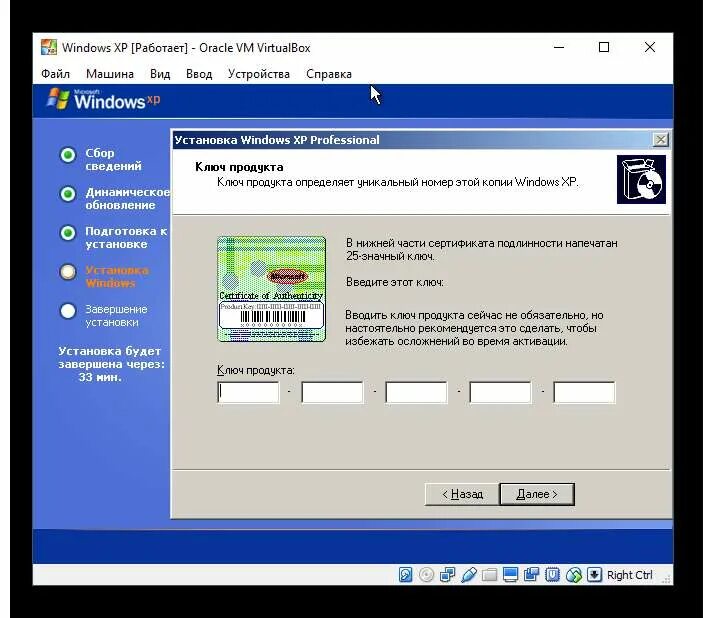
Task: Click the Right Ctrl host key label
Action: (629, 575)
